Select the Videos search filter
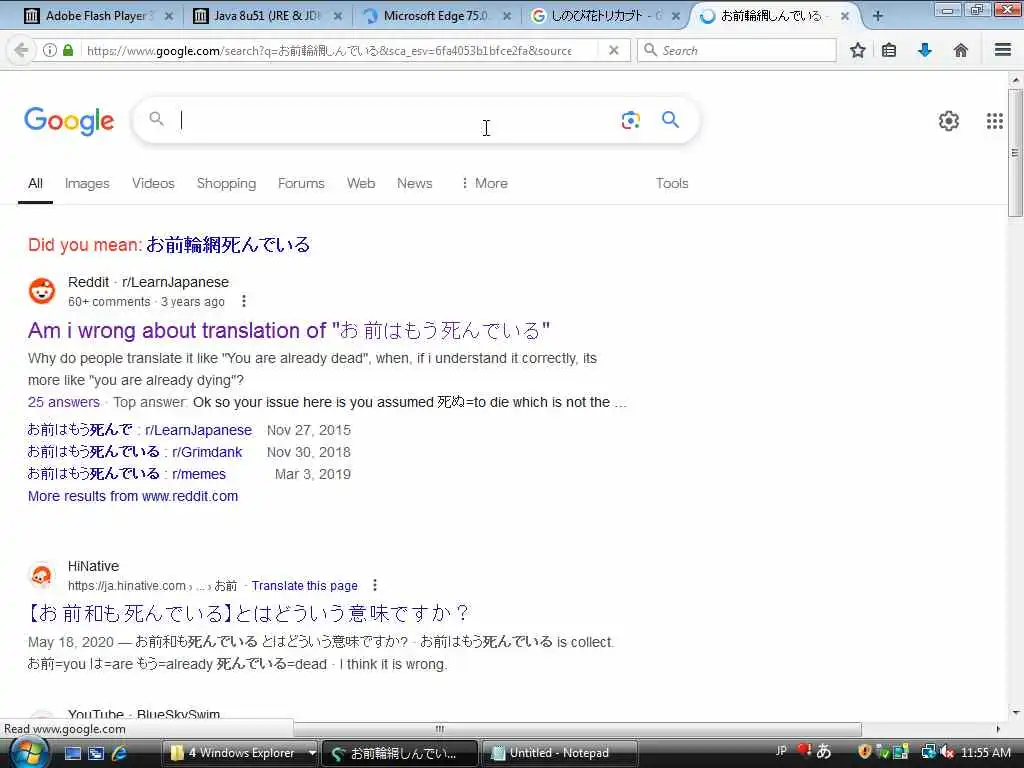Screen dimensions: 1024x768 (x=153, y=184)
